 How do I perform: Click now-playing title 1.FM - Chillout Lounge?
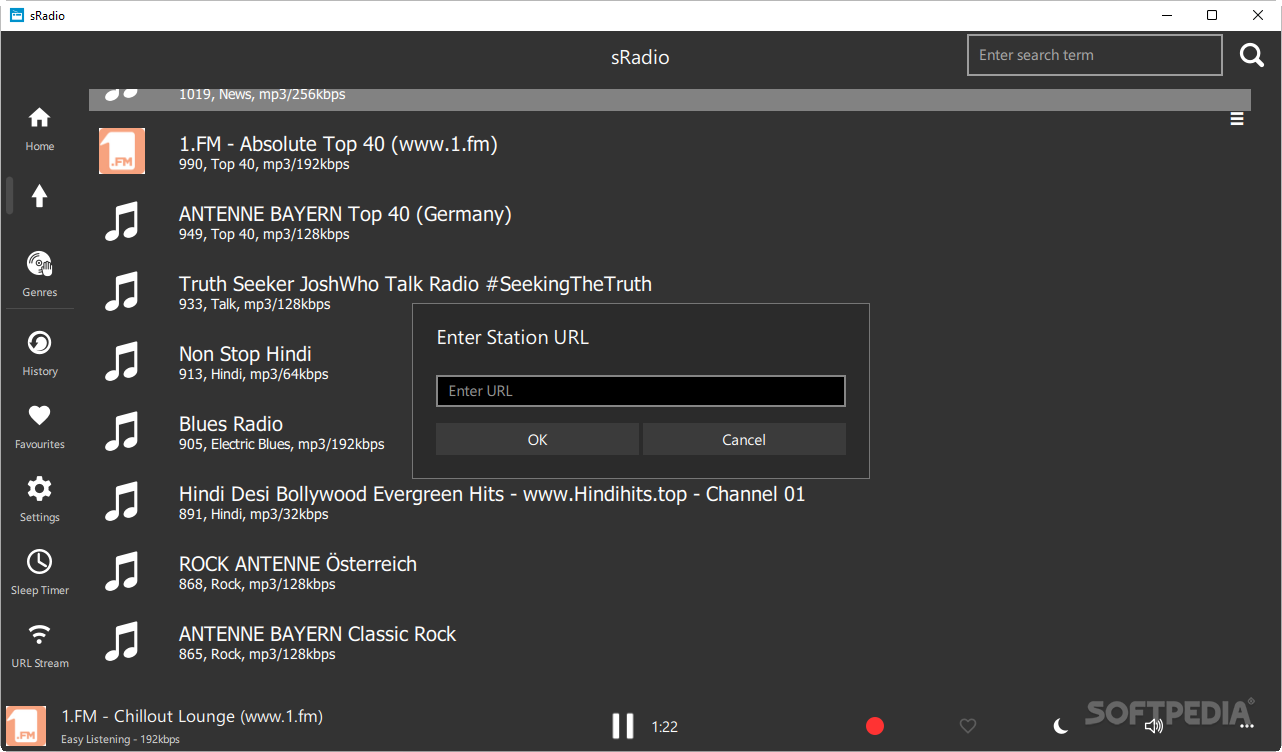point(192,716)
